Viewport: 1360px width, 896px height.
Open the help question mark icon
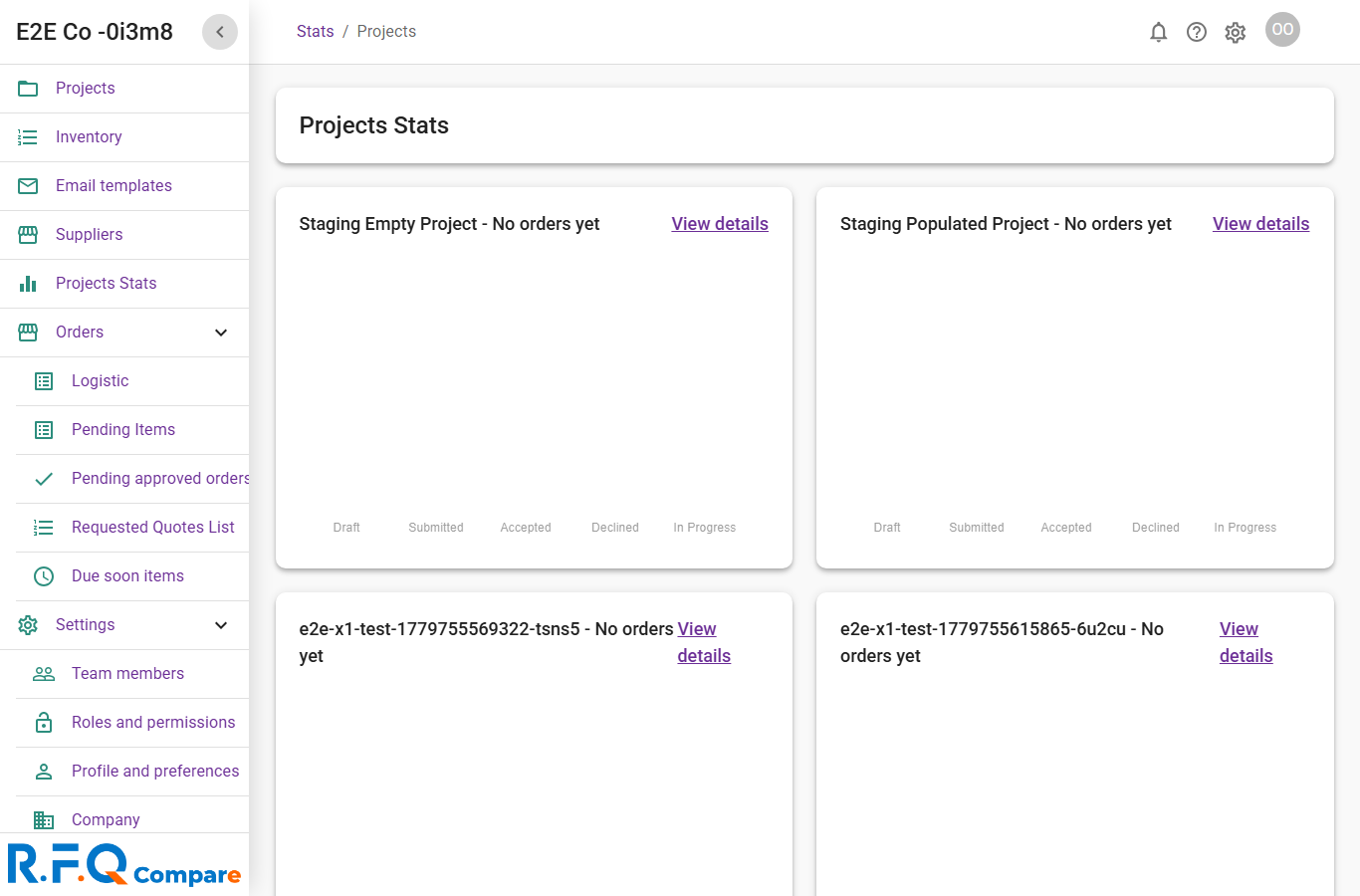pos(1197,32)
